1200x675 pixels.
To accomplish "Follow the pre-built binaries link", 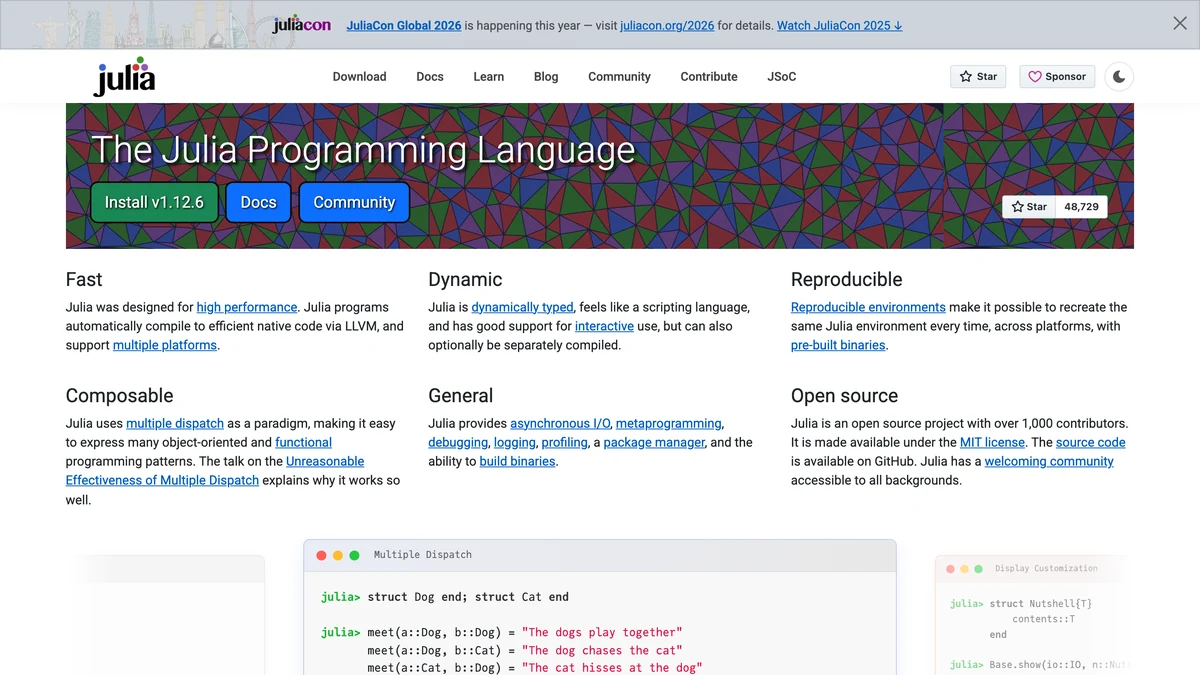I will (838, 345).
